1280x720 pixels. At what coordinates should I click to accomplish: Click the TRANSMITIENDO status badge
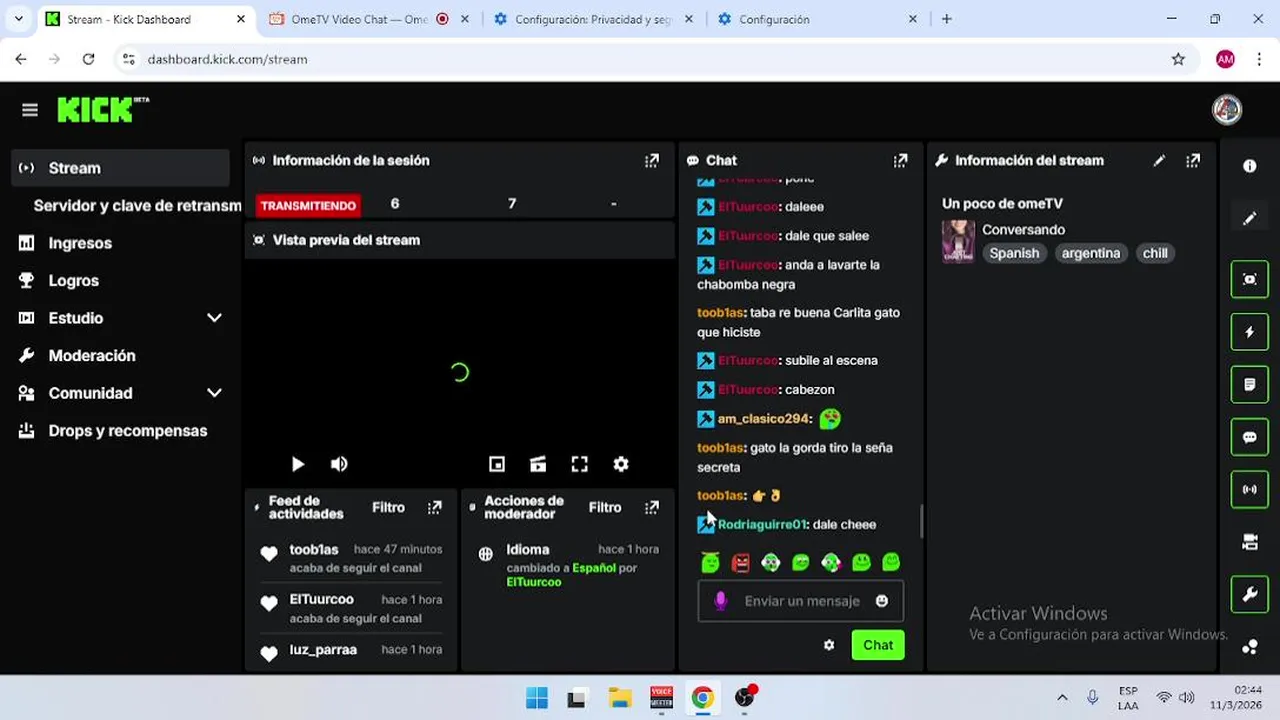coord(308,205)
